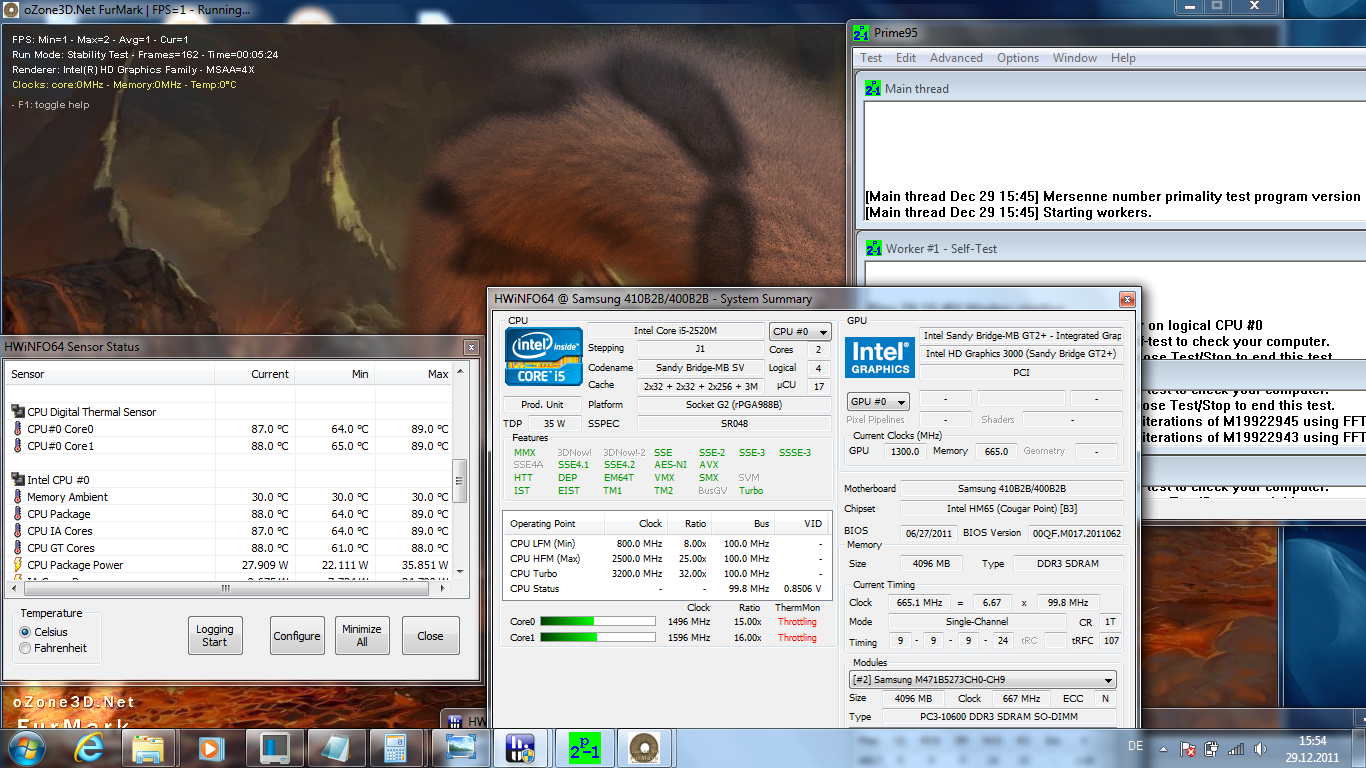Select the CPU GT Cores sensor row
The width and height of the screenshot is (1366, 768).
[229, 548]
